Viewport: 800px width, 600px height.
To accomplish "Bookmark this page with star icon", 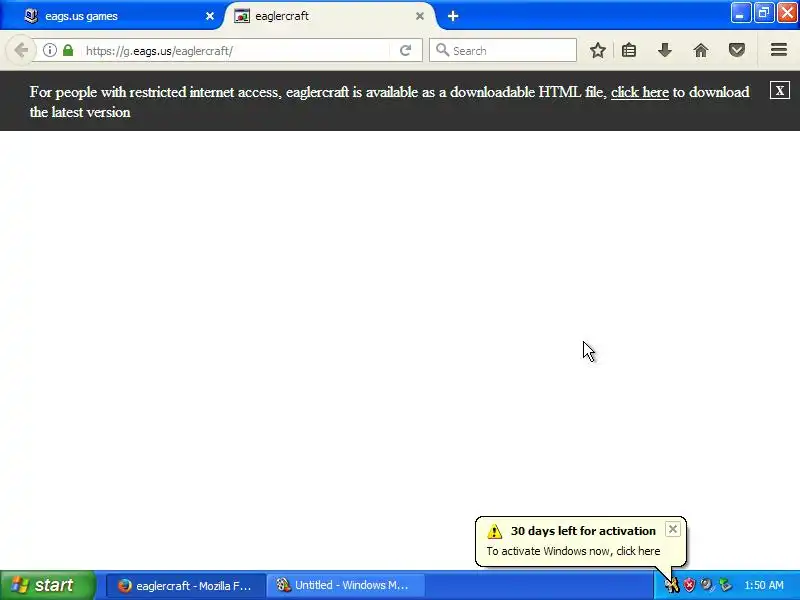I will [598, 51].
